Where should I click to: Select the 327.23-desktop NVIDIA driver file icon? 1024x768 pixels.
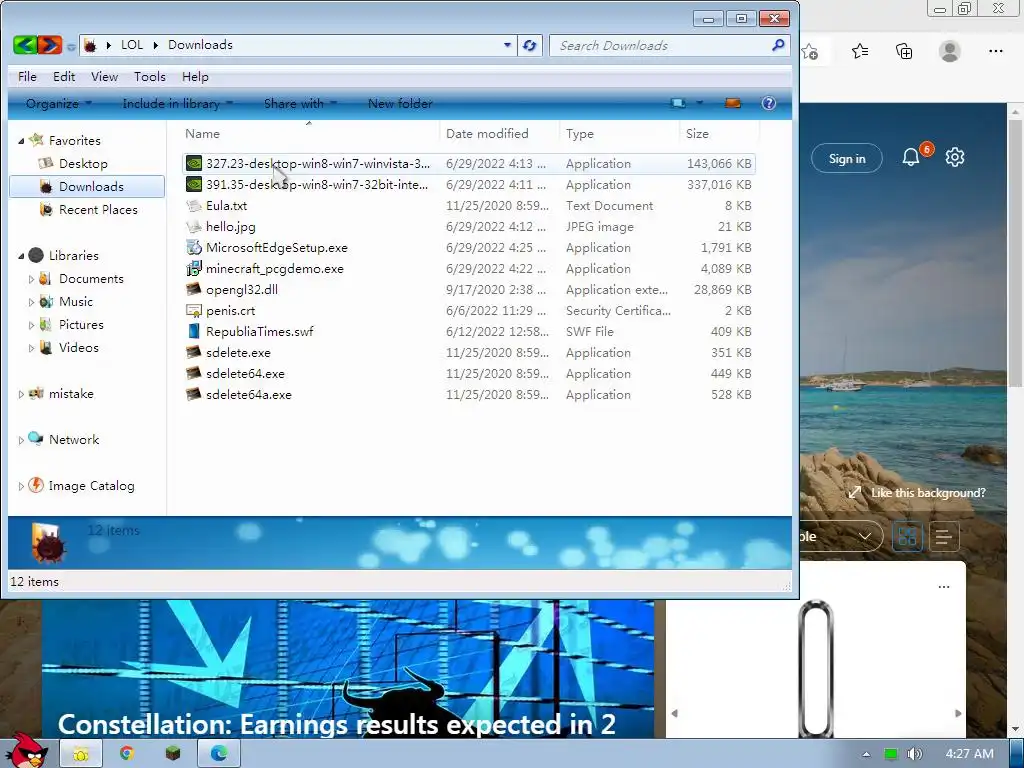coord(194,163)
